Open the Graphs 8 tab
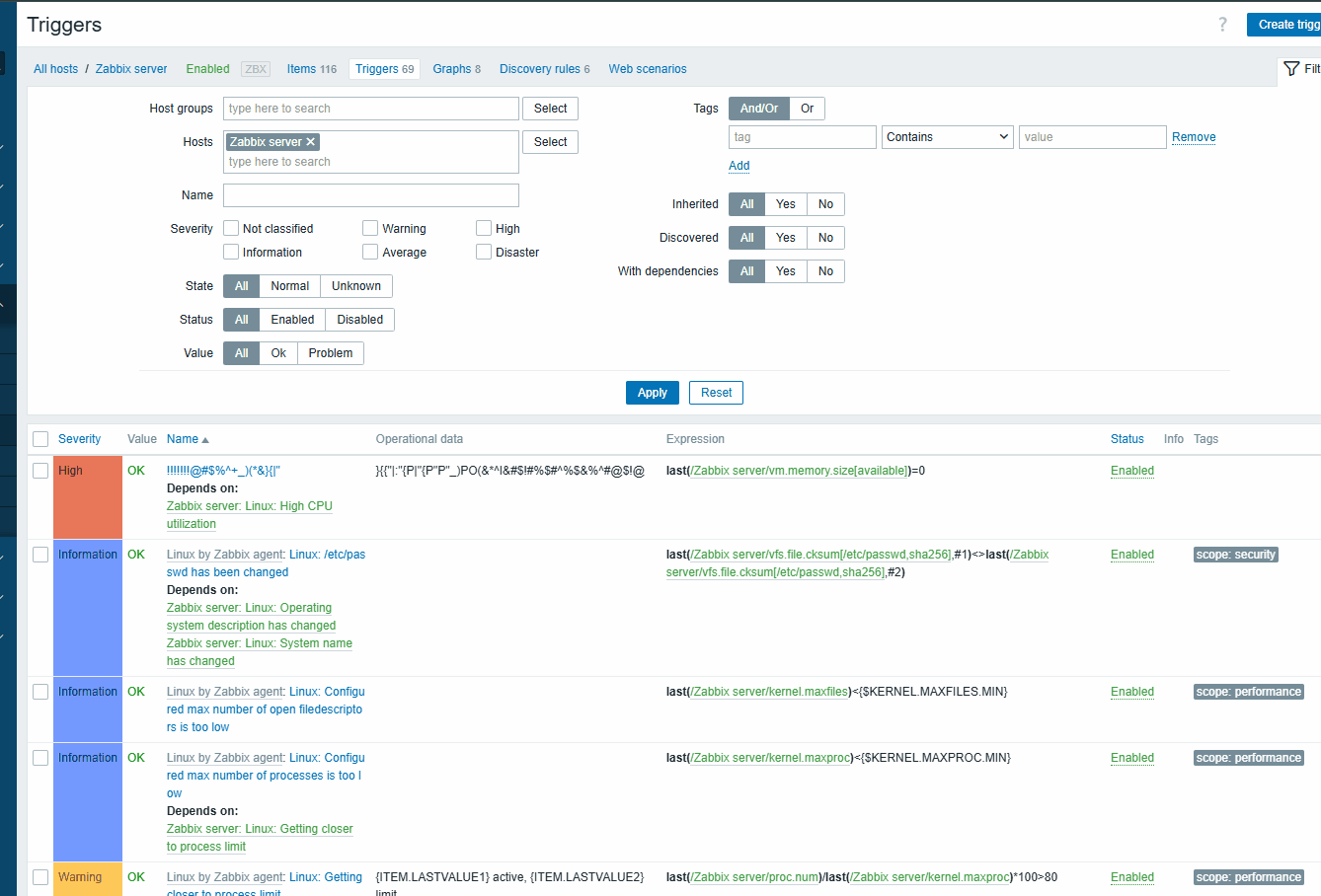Viewport: 1321px width, 896px height. pyautogui.click(x=457, y=69)
